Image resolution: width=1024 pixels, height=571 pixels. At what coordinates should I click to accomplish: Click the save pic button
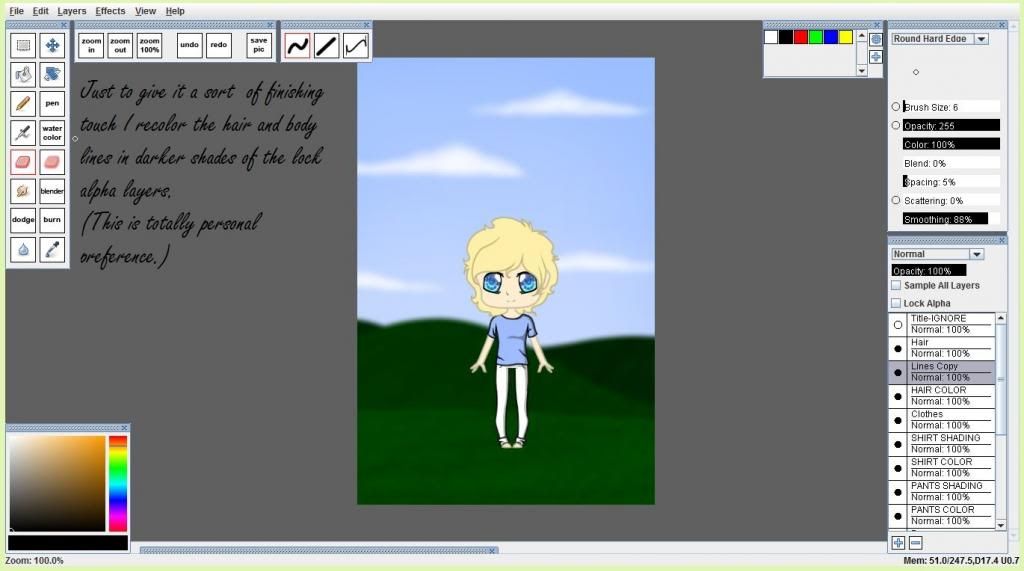pos(259,45)
